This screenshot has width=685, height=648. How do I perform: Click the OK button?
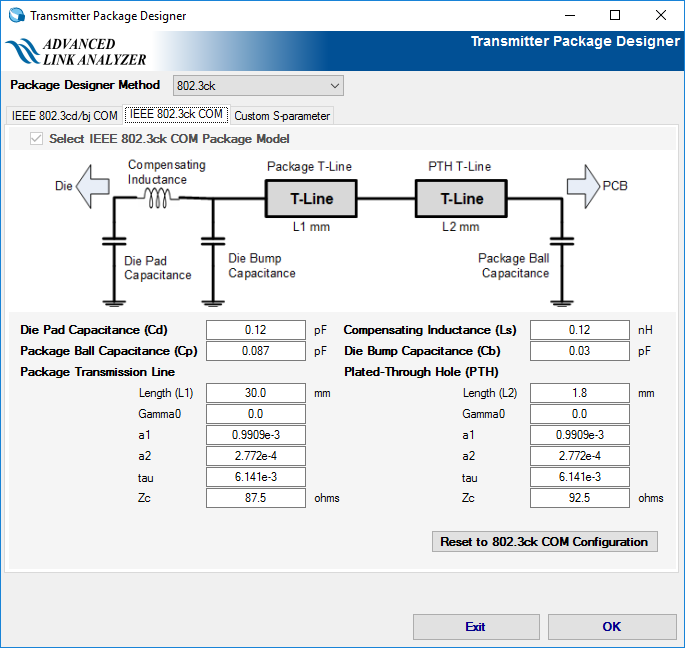coord(611,627)
